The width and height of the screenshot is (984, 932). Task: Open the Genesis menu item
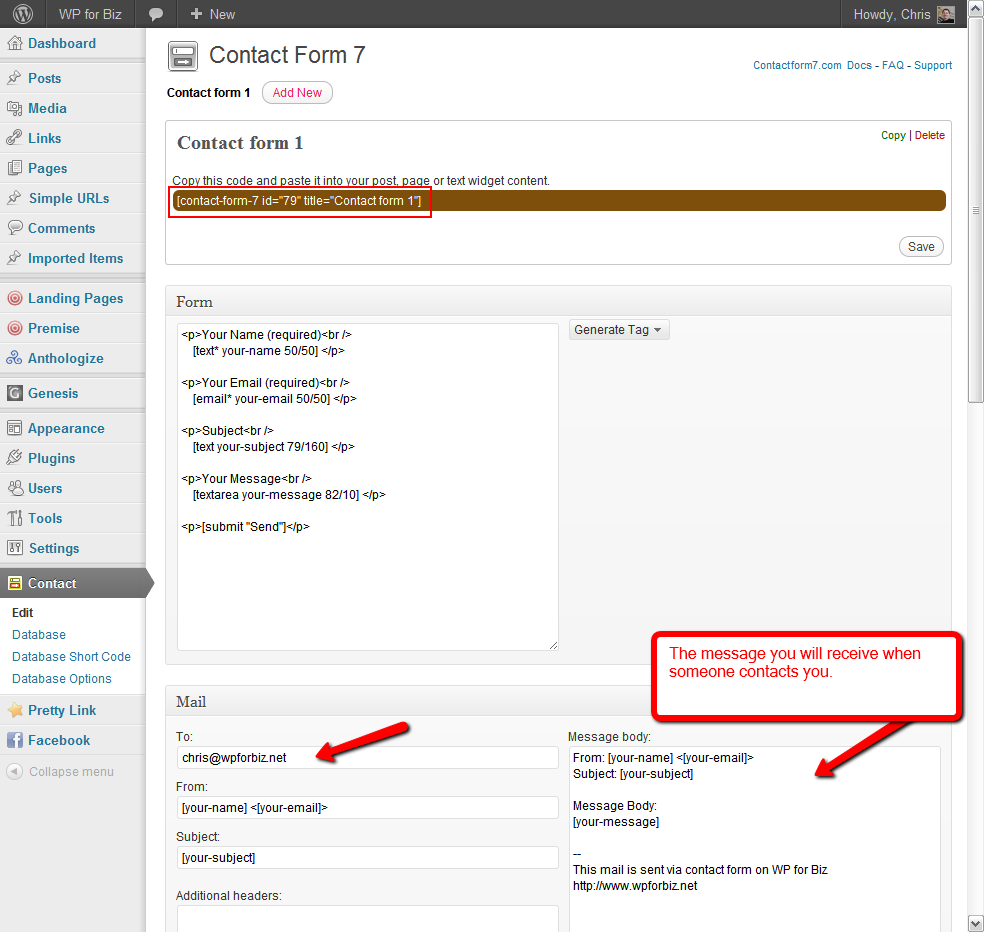click(x=53, y=394)
